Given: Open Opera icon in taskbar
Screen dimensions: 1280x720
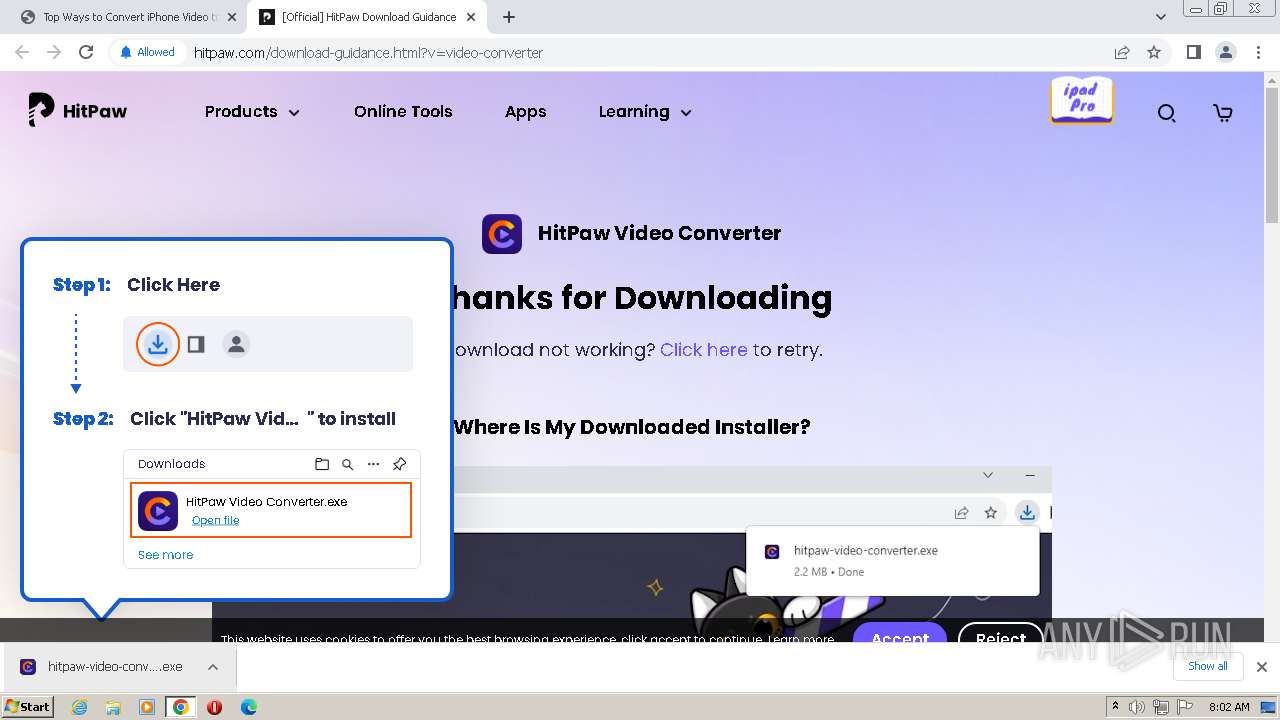Looking at the screenshot, I should tap(214, 707).
